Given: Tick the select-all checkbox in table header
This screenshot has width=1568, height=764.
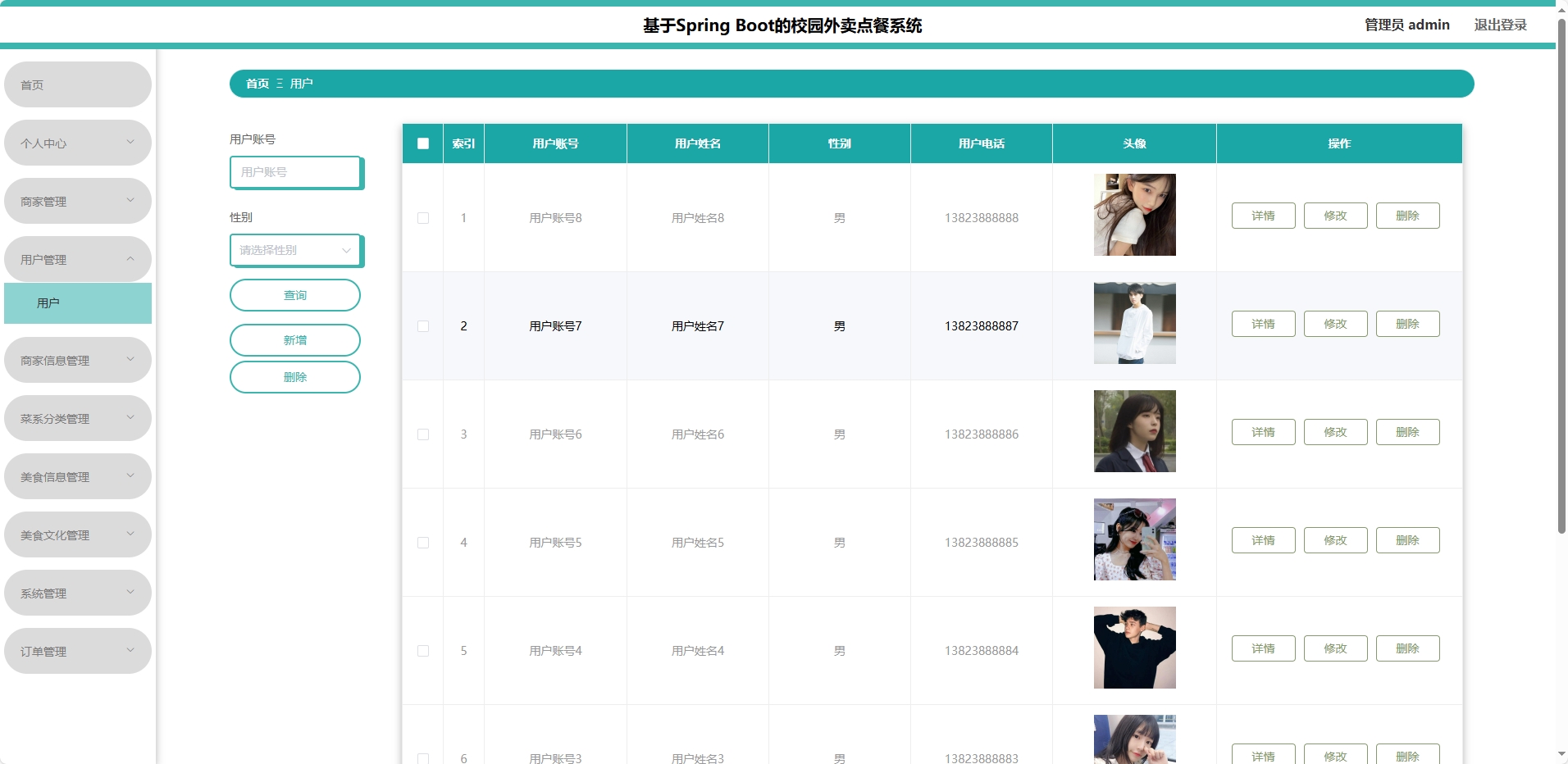Looking at the screenshot, I should 423,143.
